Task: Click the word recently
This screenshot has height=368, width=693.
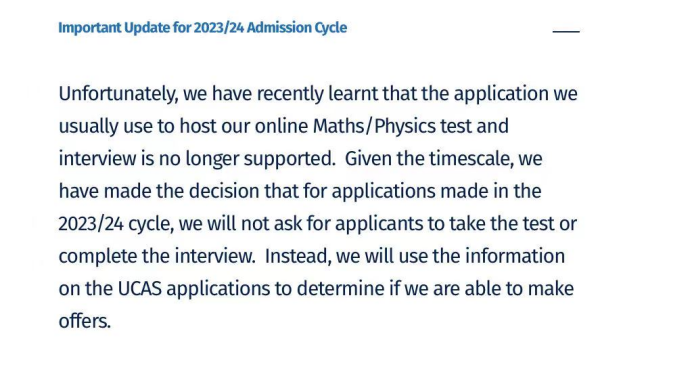Action: [290, 95]
